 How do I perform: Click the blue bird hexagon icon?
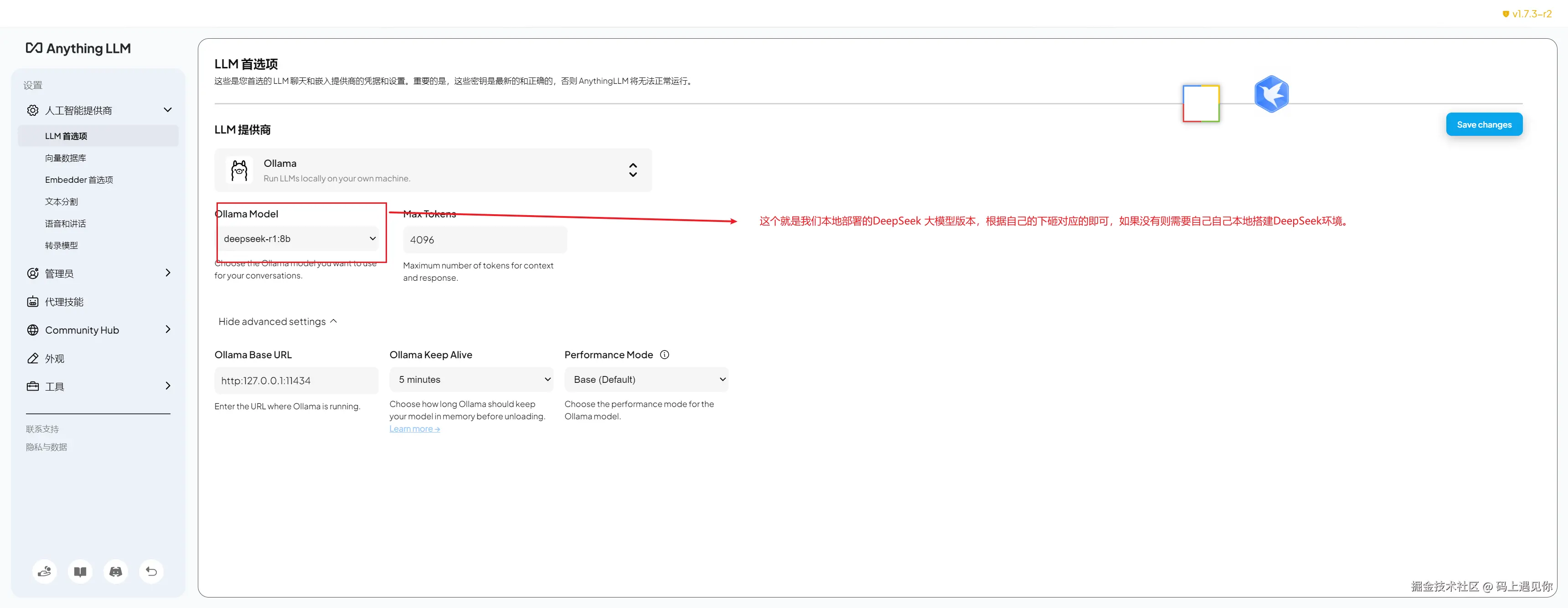[1271, 94]
